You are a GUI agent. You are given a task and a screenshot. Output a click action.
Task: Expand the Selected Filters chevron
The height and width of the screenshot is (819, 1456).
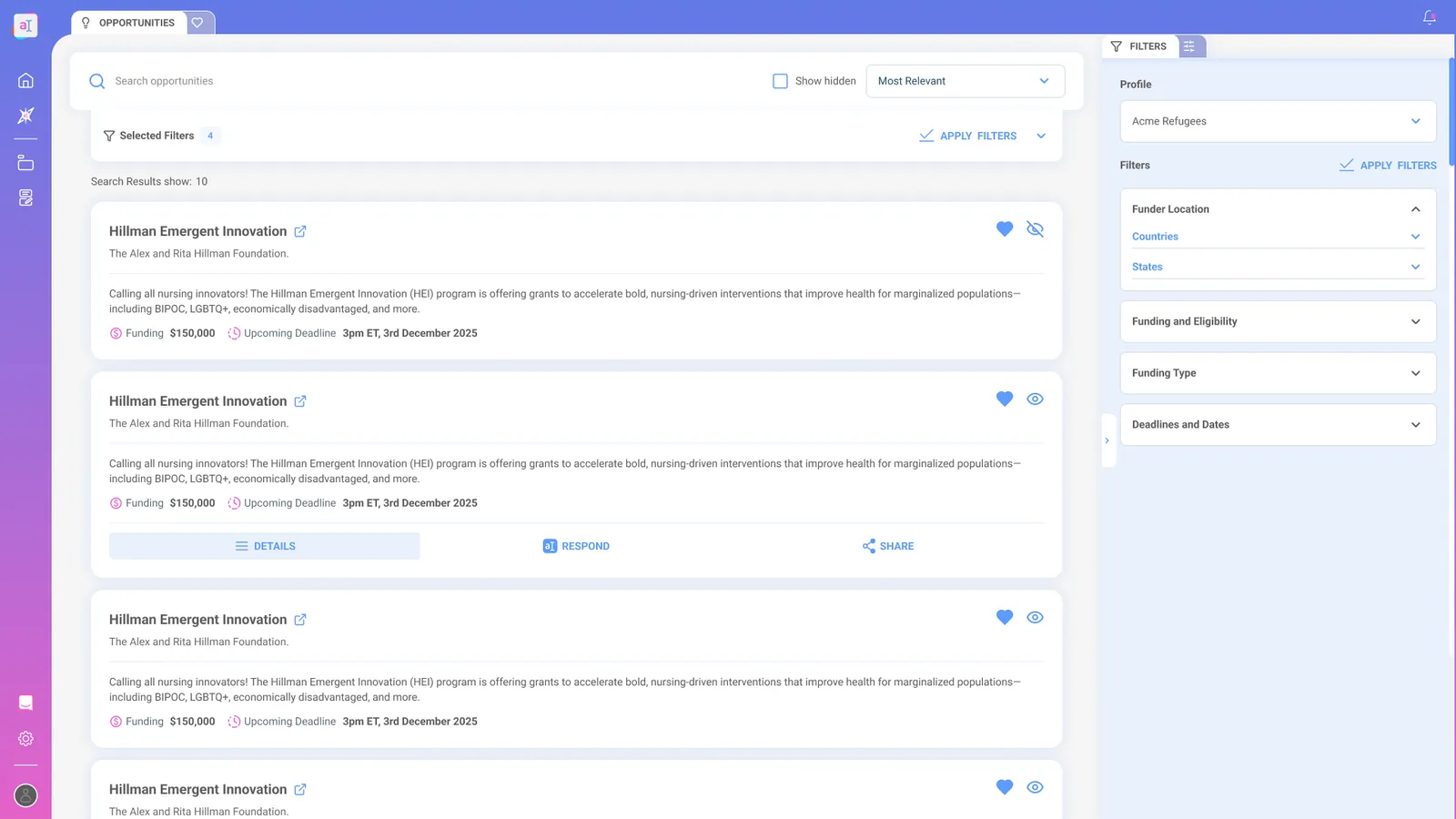click(x=1041, y=136)
